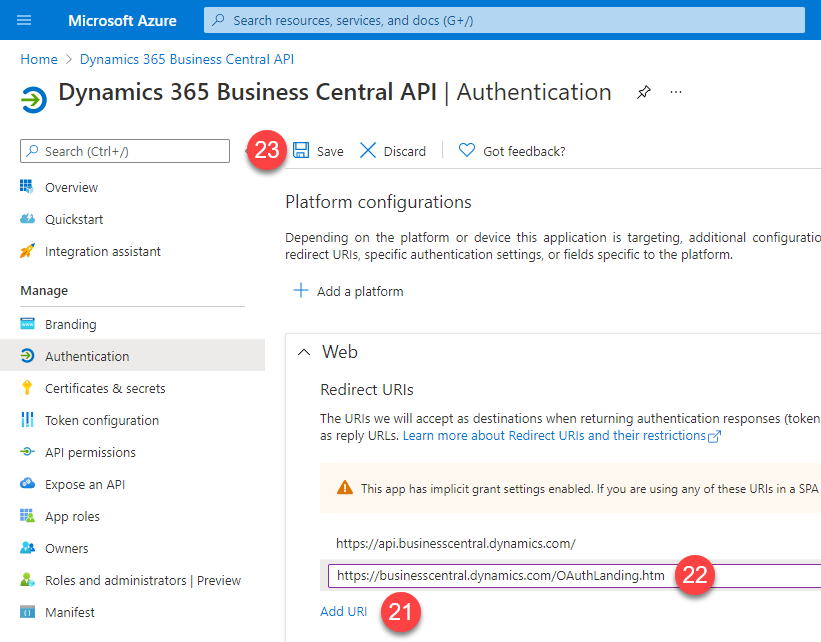Open Certificates & secrets
The height and width of the screenshot is (642, 821).
click(105, 389)
